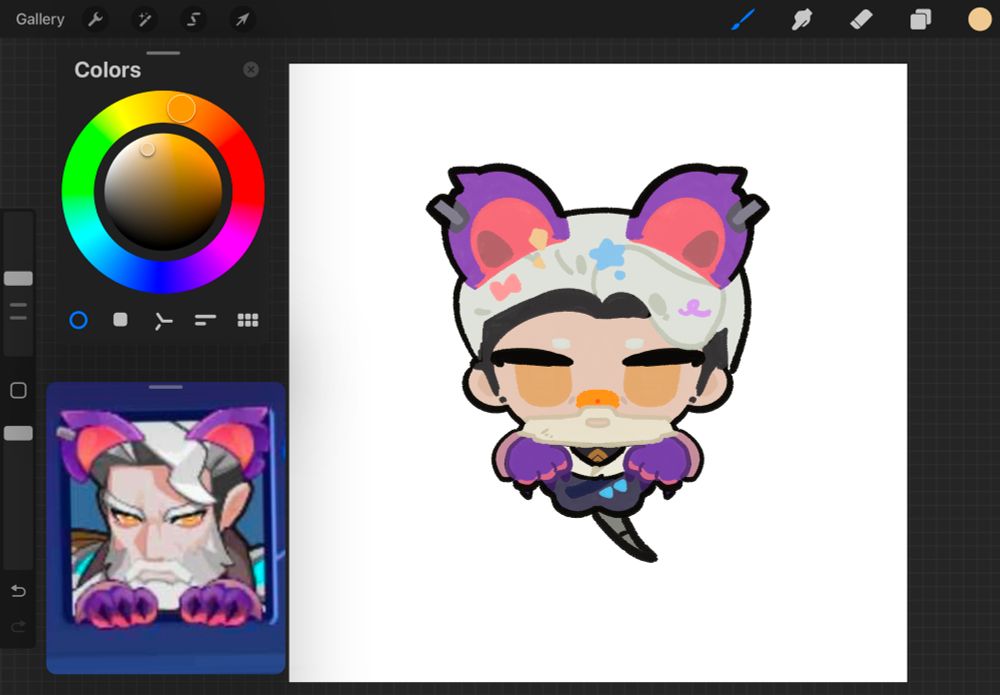Select the Transform arrow tool
The height and width of the screenshot is (695, 1000).
click(x=242, y=20)
